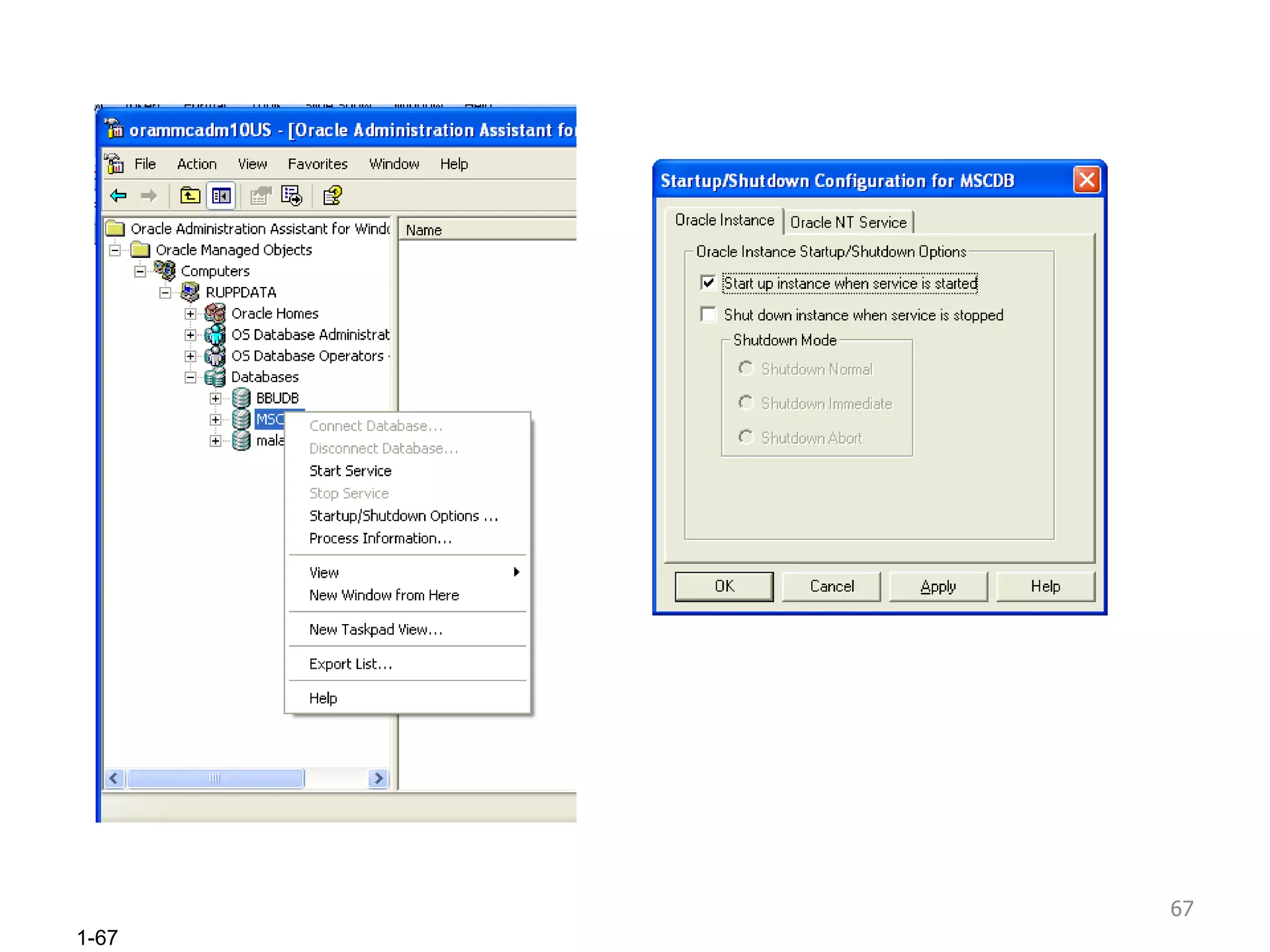The image size is (1270, 952).
Task: Click the Up one level folder icon
Action: click(x=190, y=196)
